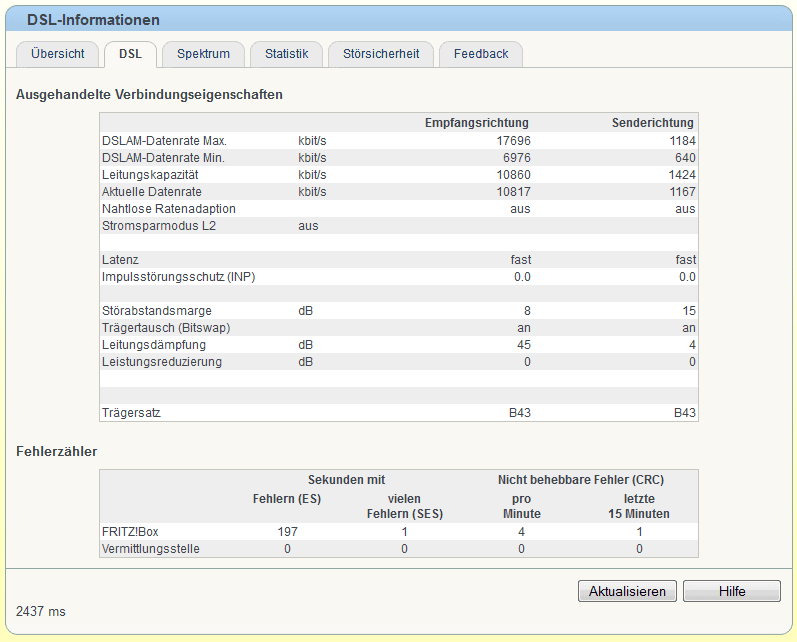Click the 2437 ms load time text
The height and width of the screenshot is (642, 797).
click(41, 611)
